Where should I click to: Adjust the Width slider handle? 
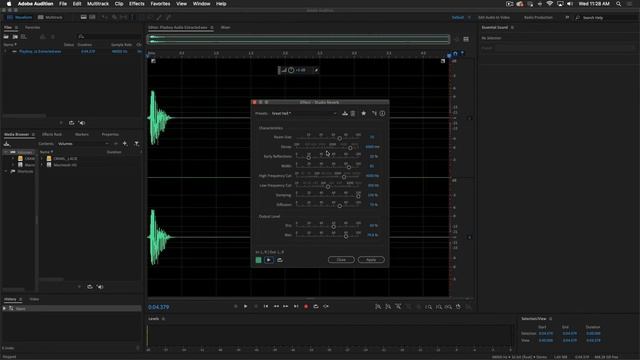(x=349, y=167)
